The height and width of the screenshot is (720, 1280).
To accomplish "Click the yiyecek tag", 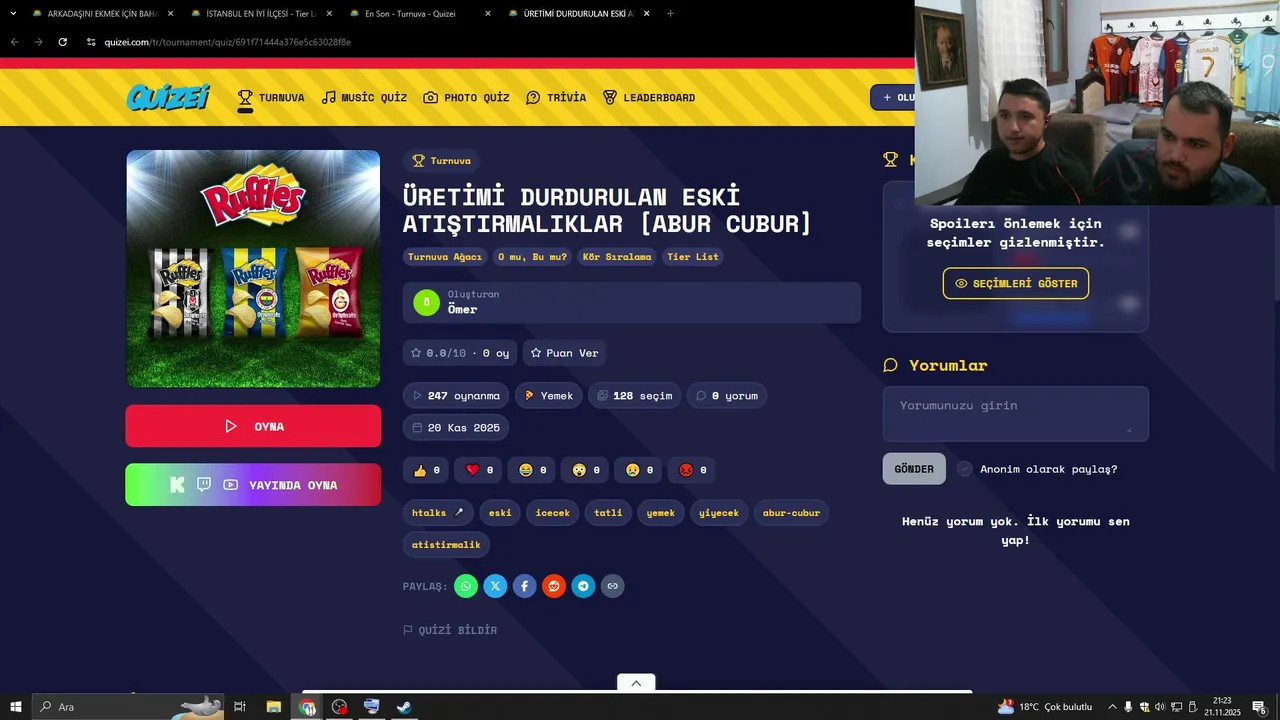I will coord(719,513).
